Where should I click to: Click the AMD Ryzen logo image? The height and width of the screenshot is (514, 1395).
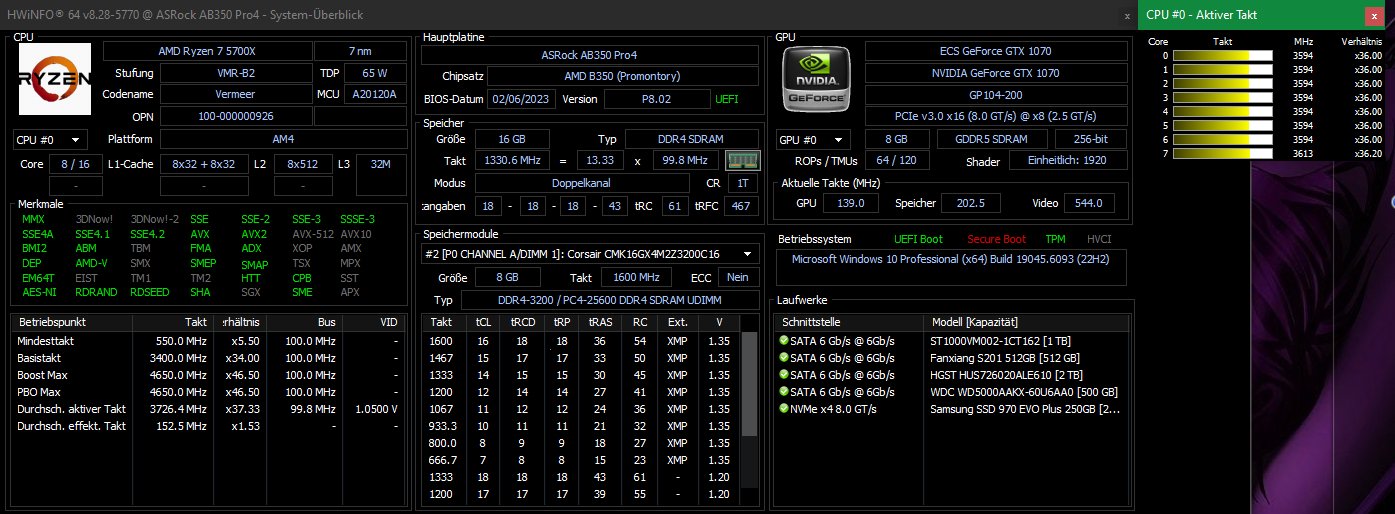pos(55,79)
